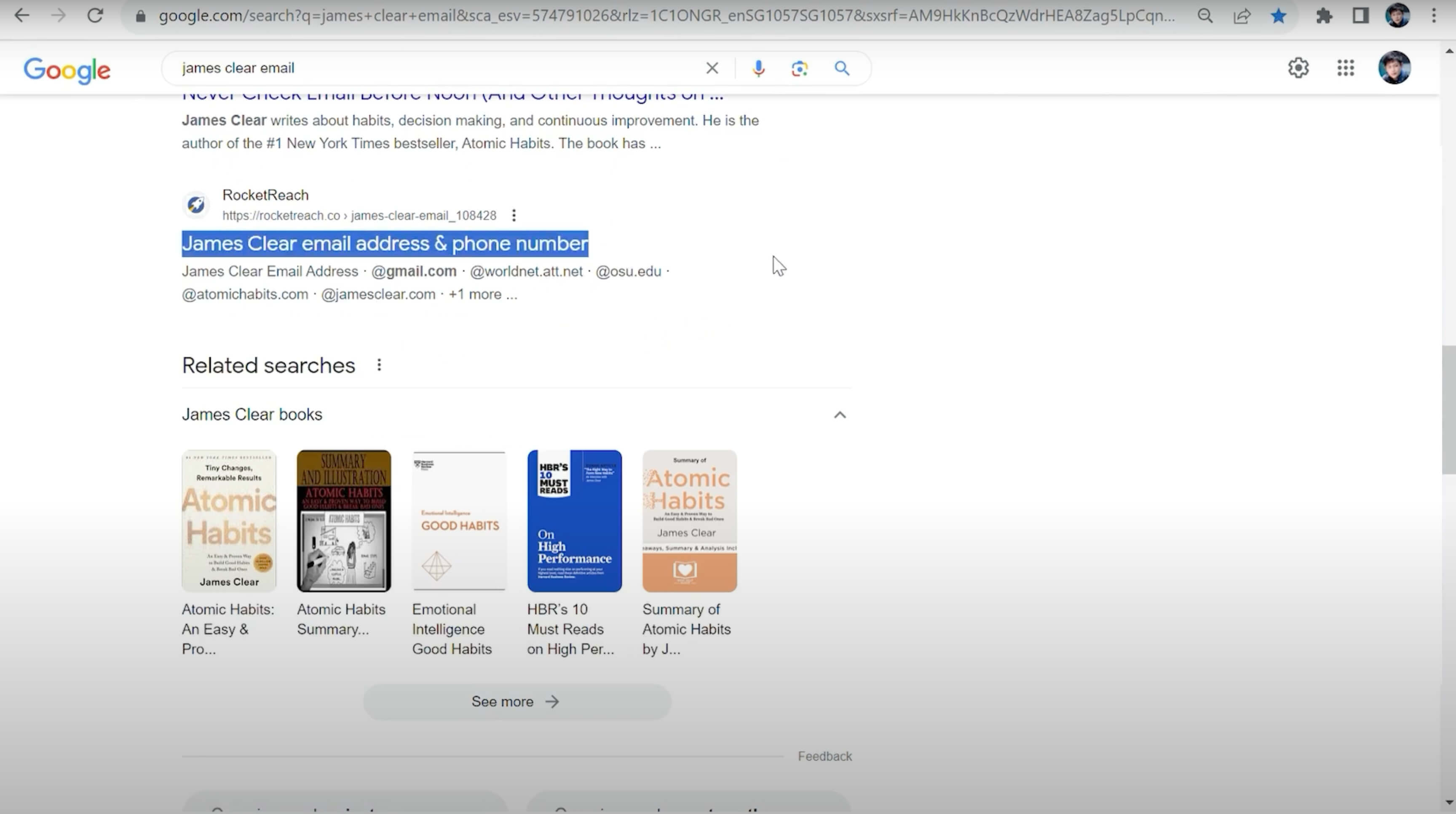The height and width of the screenshot is (814, 1456).
Task: Click the voice search microphone icon
Action: point(758,68)
